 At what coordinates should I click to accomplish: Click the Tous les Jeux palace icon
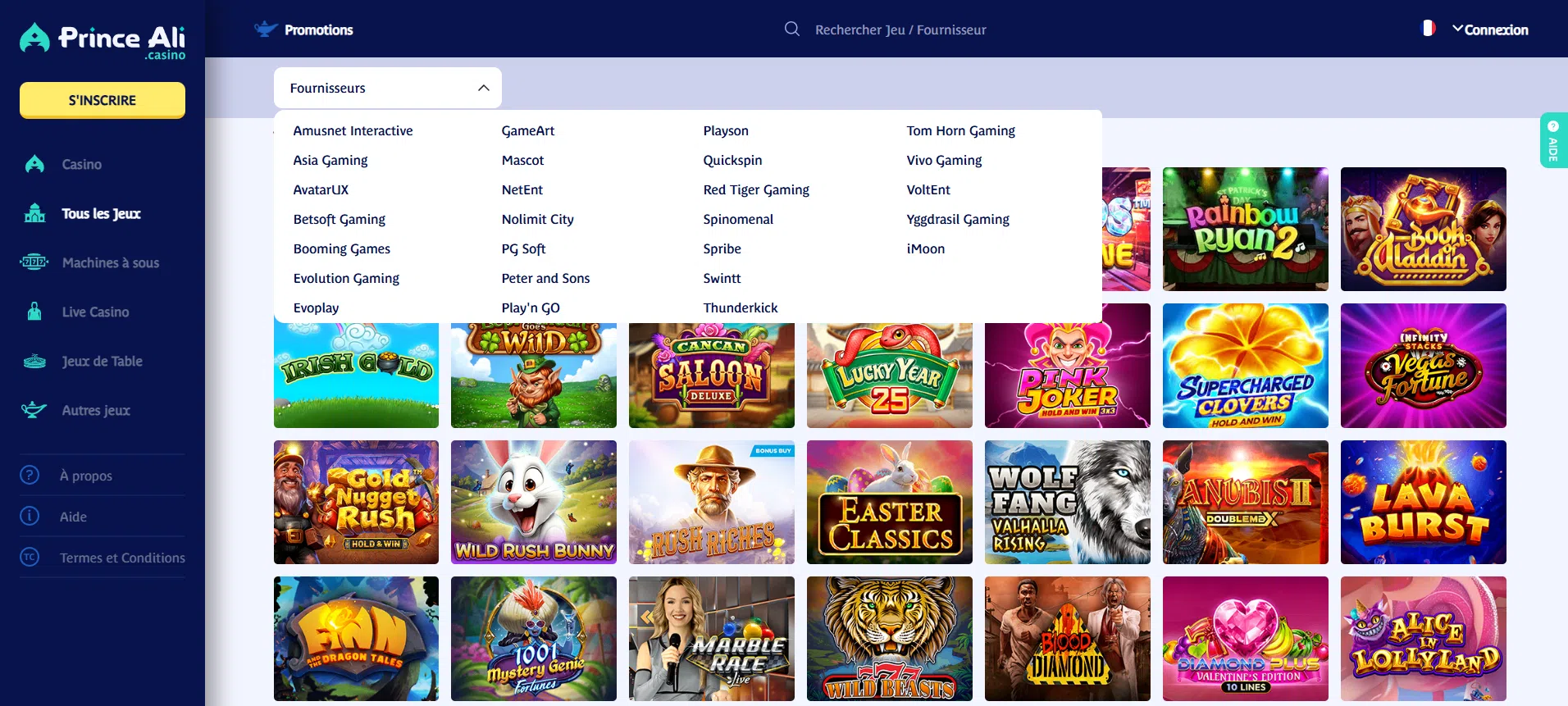pyautogui.click(x=34, y=213)
